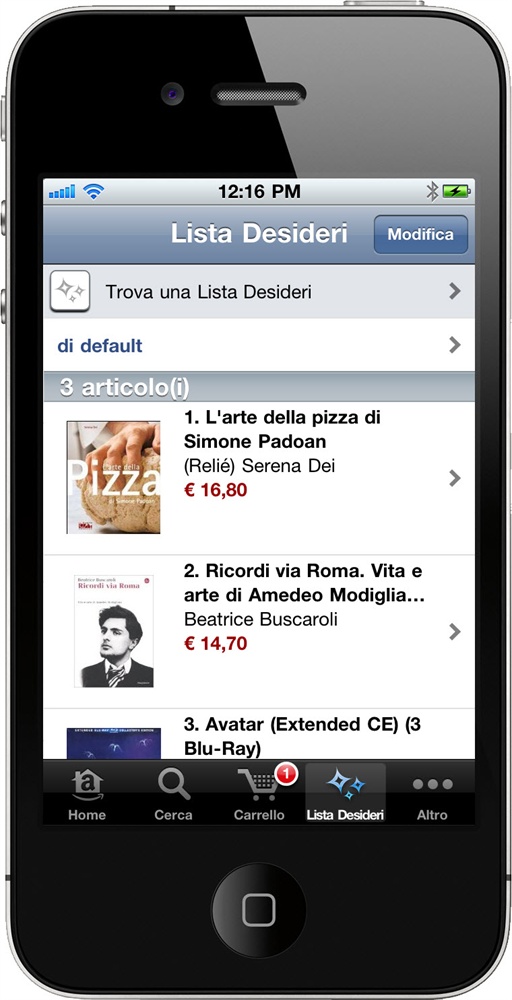Open chevron for L'arte della pizza item
The width and height of the screenshot is (512, 1000).
(x=455, y=478)
